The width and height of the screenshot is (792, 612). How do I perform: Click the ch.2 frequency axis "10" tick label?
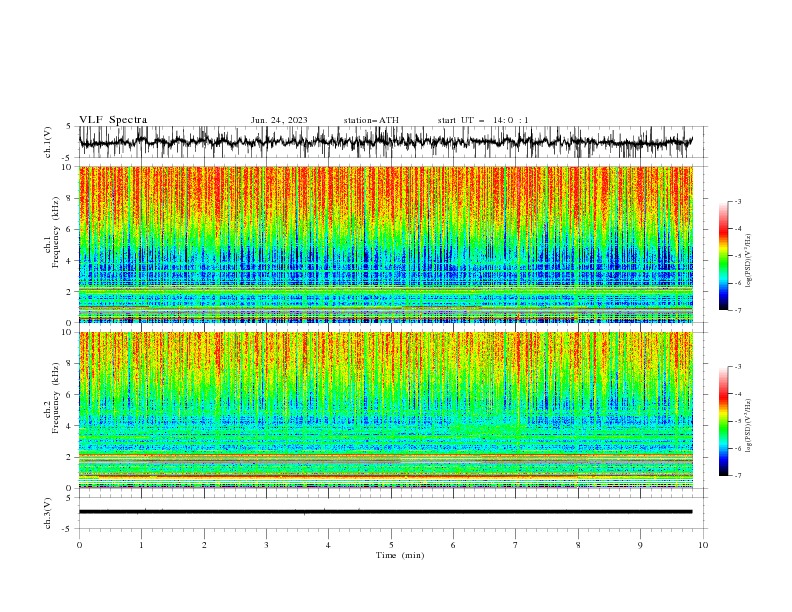(68, 332)
